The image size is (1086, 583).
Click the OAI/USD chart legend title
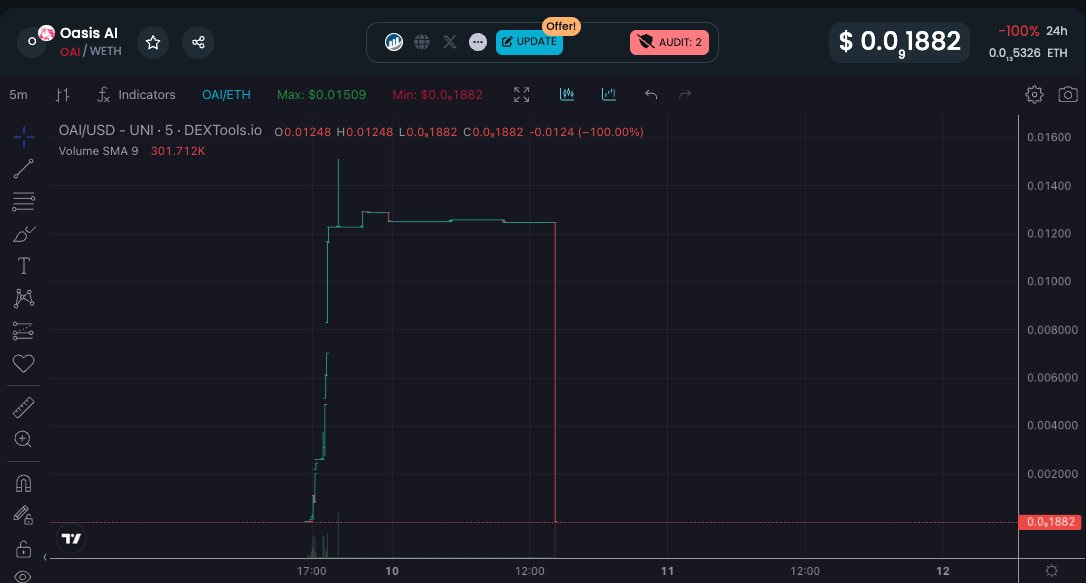tap(160, 130)
